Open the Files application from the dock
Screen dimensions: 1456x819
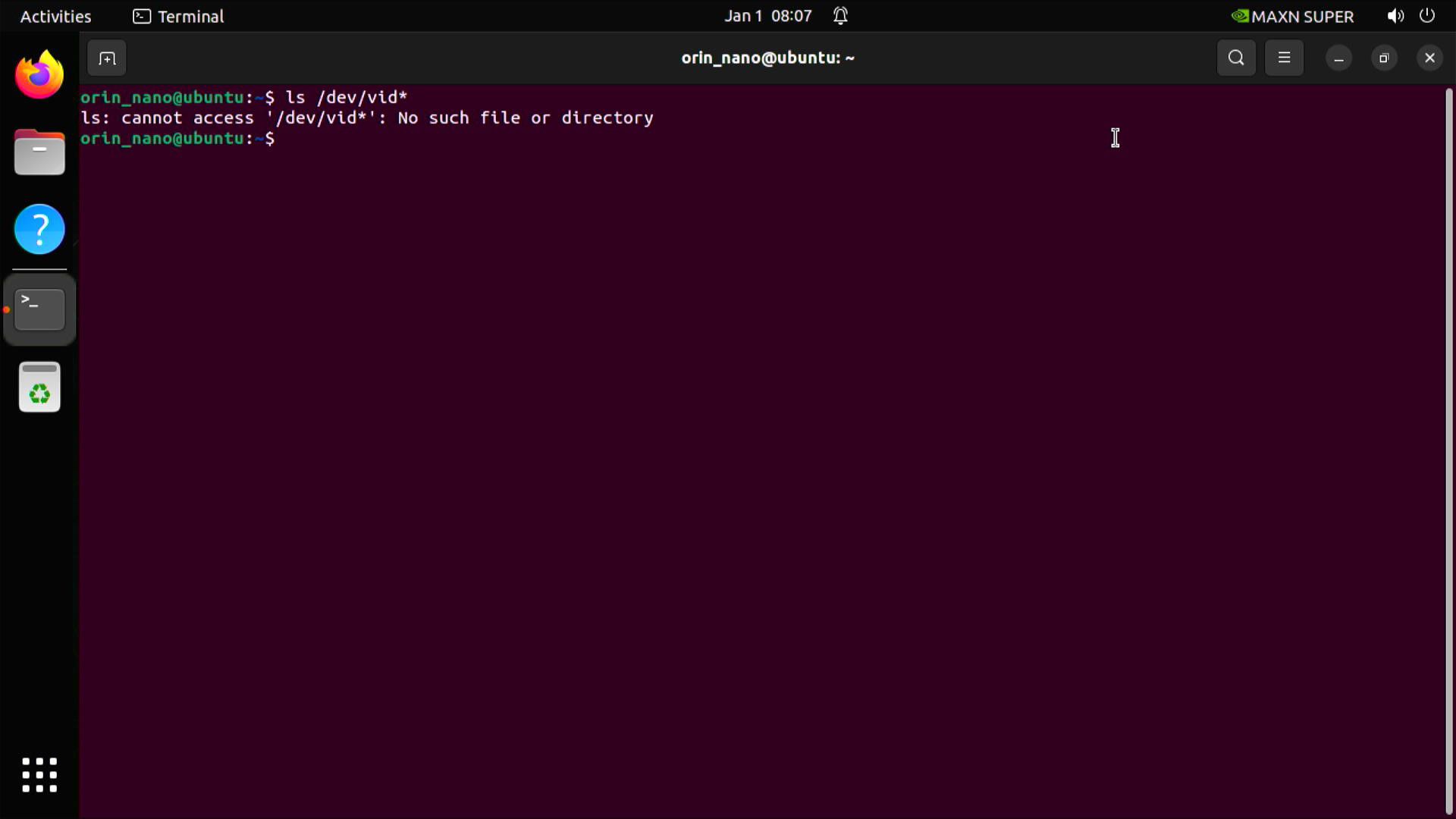pos(39,152)
